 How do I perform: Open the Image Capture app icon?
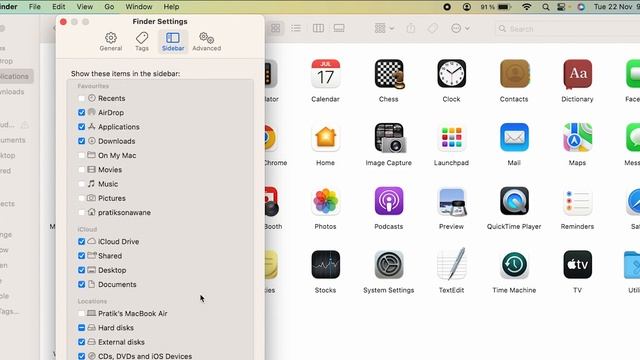390,138
